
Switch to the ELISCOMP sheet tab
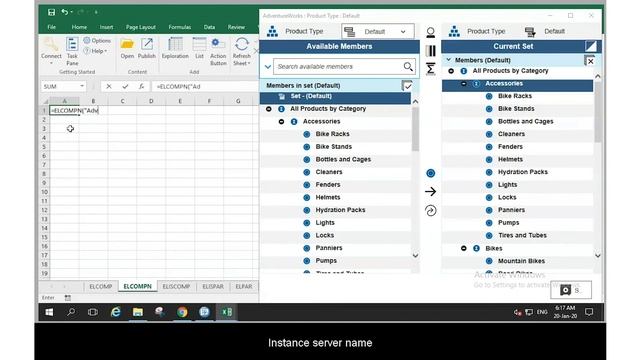tap(176, 287)
